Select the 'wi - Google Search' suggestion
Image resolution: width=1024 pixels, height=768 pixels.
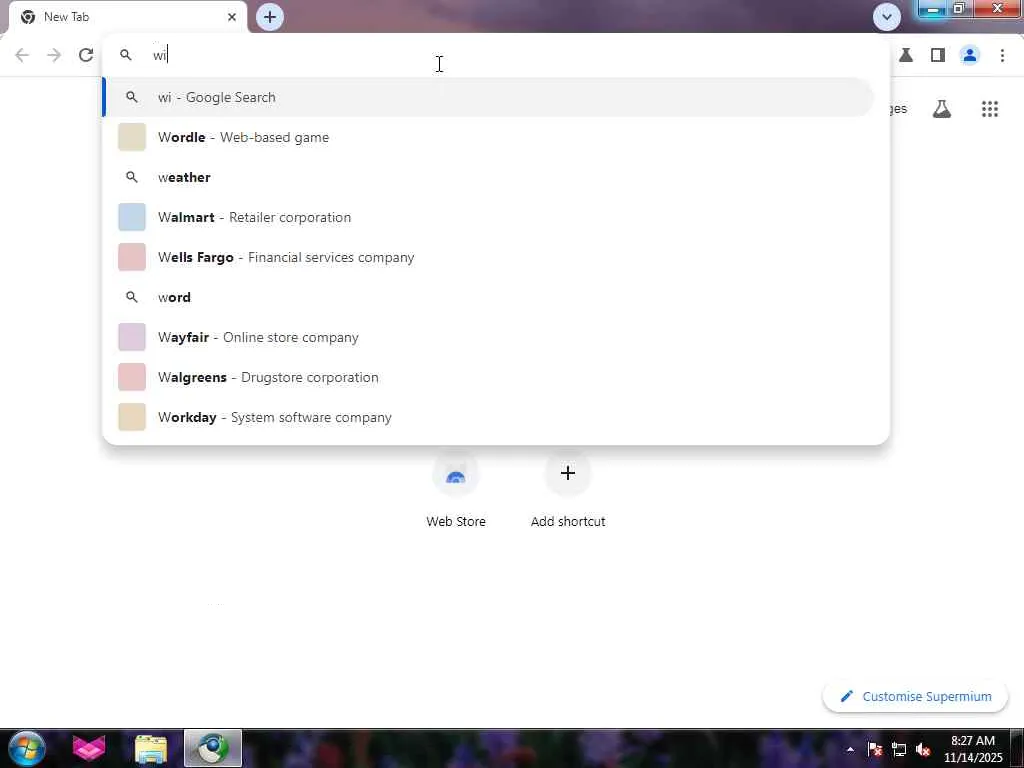488,97
